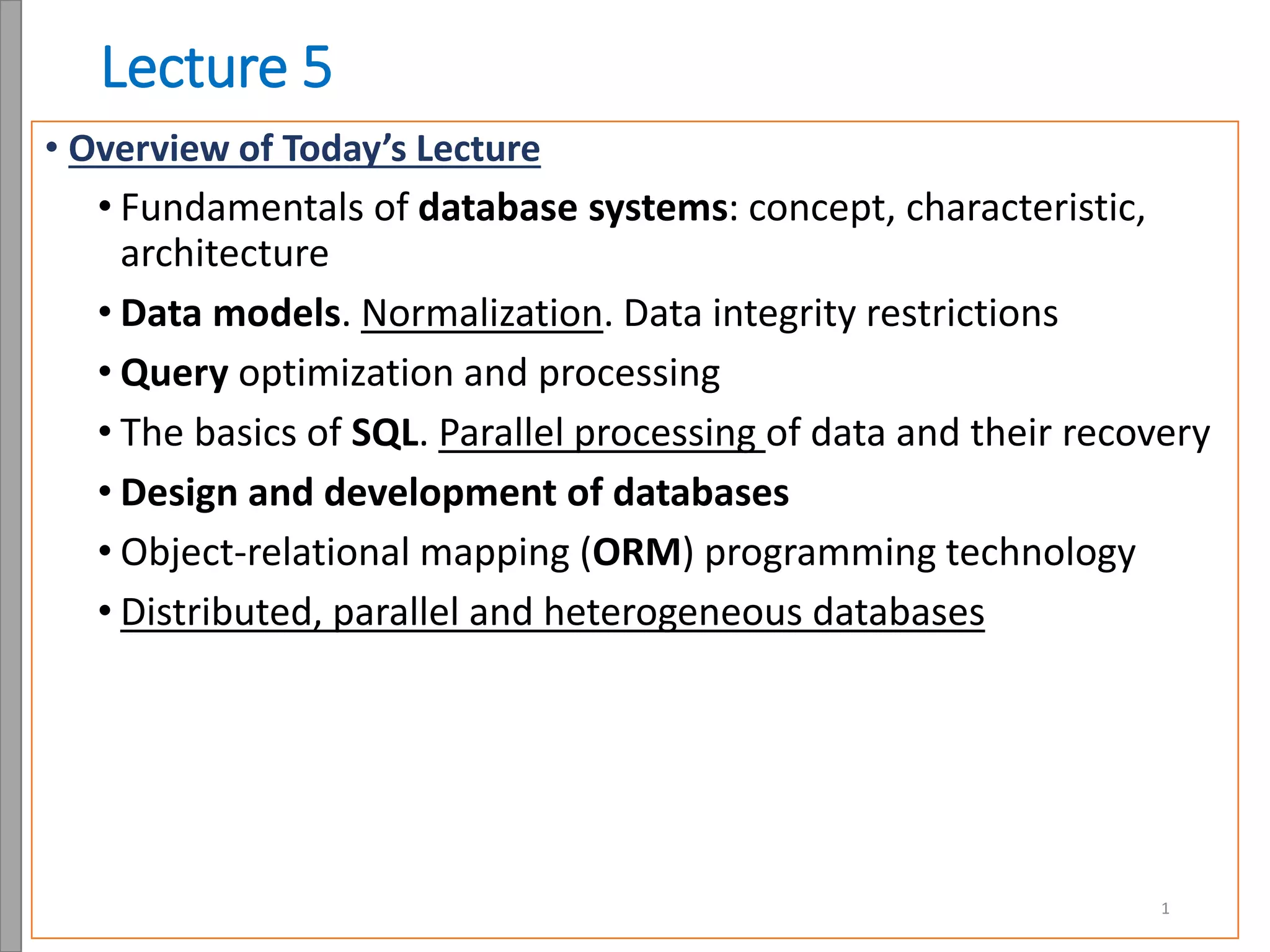Open the Overview of Today's Lecture link
The height and width of the screenshot is (952, 1270).
304,149
